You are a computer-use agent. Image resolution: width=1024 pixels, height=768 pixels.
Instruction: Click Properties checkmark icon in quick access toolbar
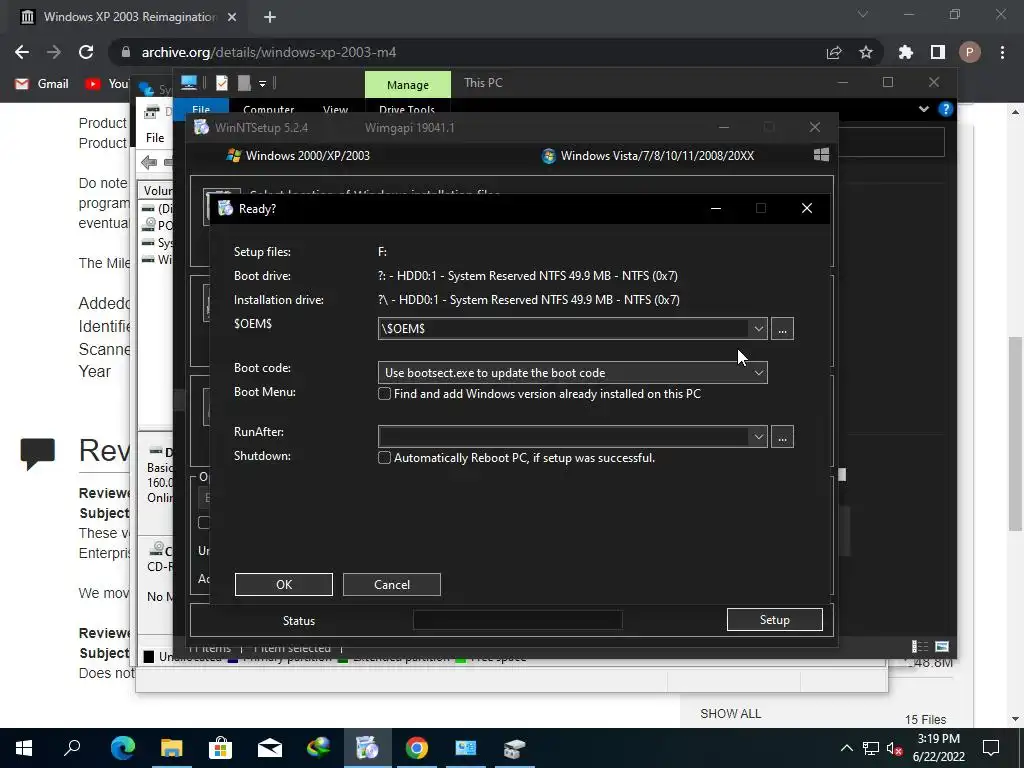click(222, 83)
